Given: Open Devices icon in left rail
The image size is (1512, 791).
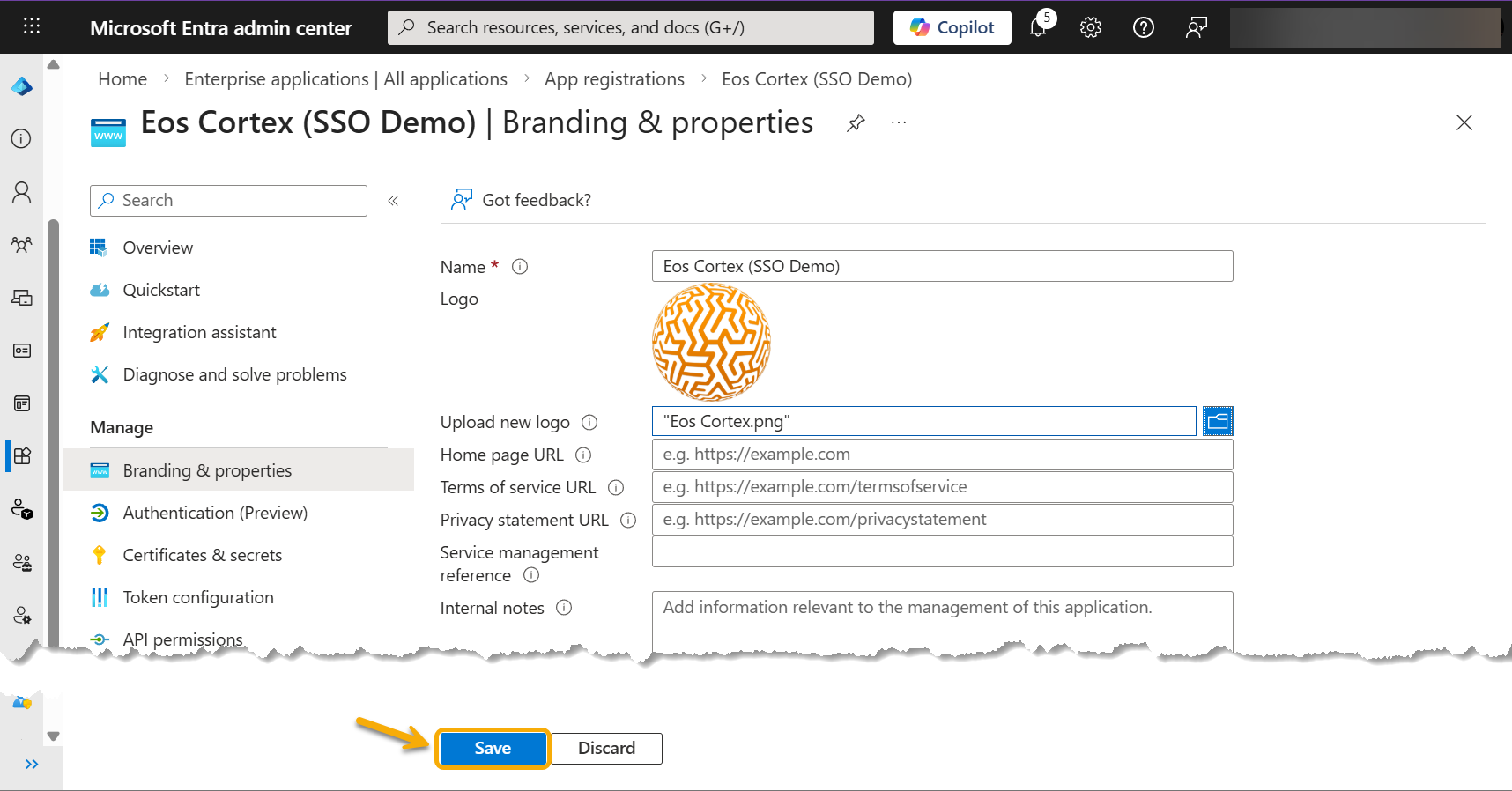Looking at the screenshot, I should 22,298.
